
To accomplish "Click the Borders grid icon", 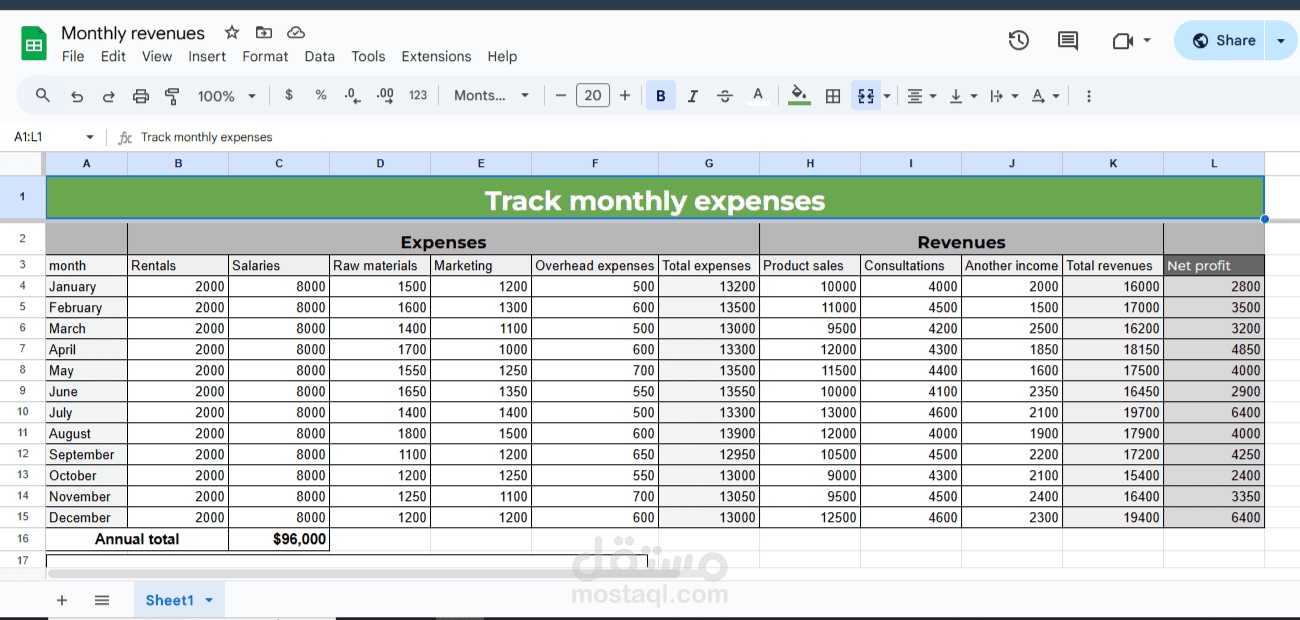I will pyautogui.click(x=832, y=96).
